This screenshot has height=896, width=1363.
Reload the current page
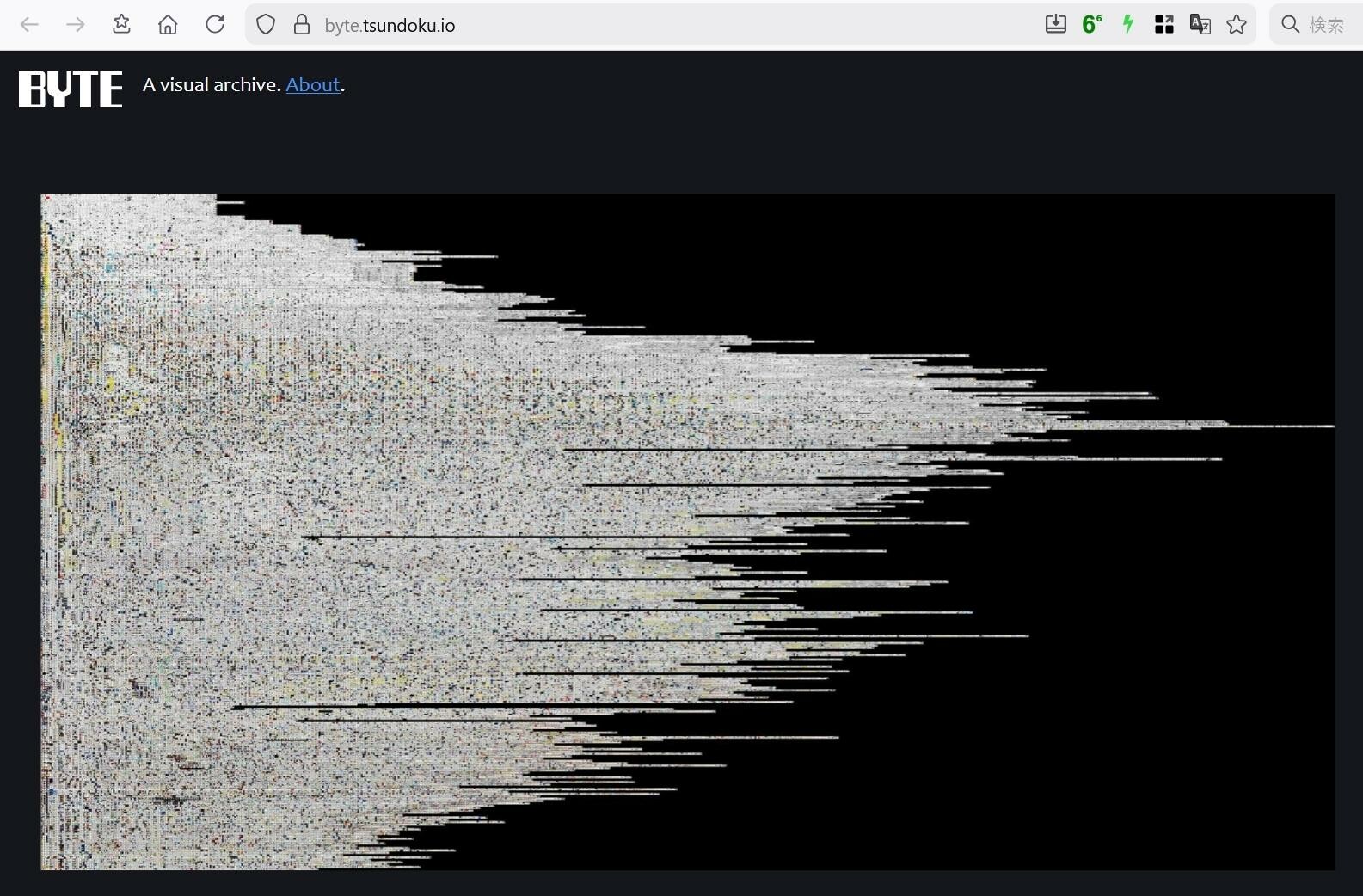point(215,25)
